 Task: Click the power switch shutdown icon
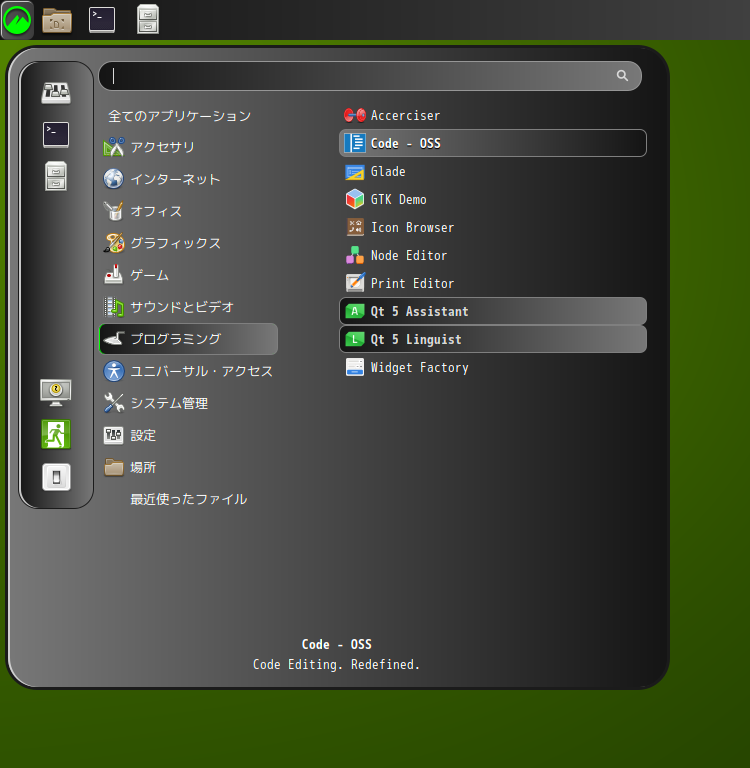click(x=56, y=477)
